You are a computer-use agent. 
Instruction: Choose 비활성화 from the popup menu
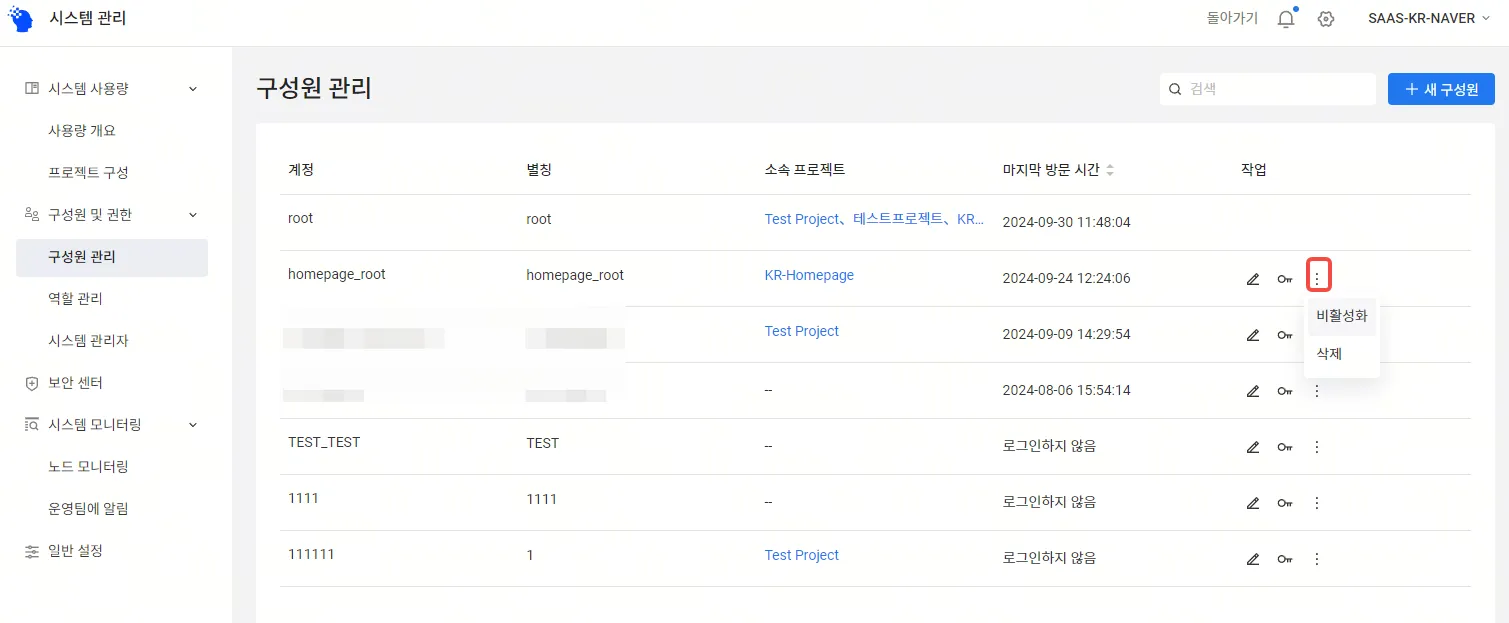click(1342, 317)
